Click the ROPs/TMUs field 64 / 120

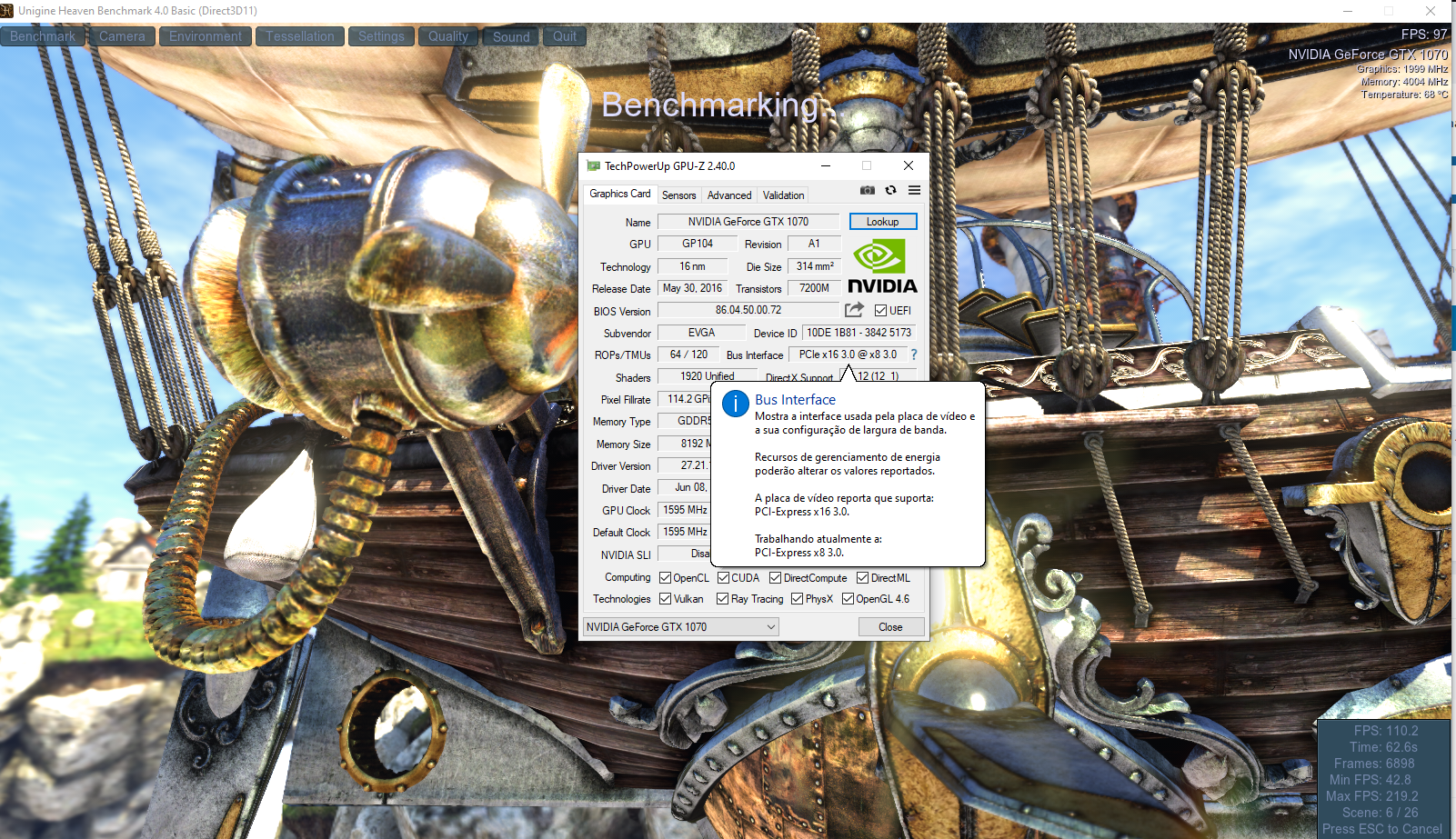[x=688, y=355]
